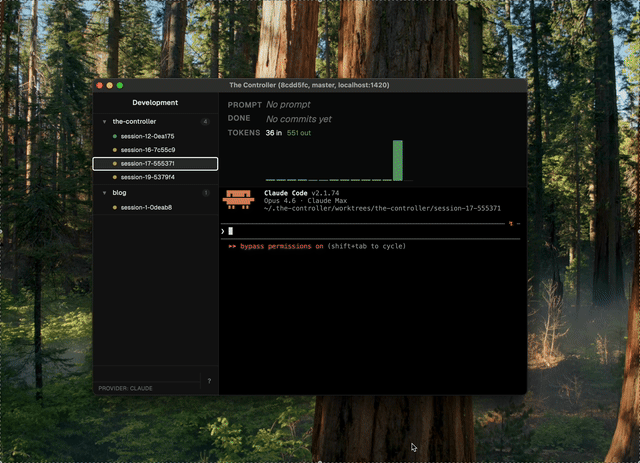Select session-17-555371 in sidebar
640x463 pixels.
click(x=155, y=164)
